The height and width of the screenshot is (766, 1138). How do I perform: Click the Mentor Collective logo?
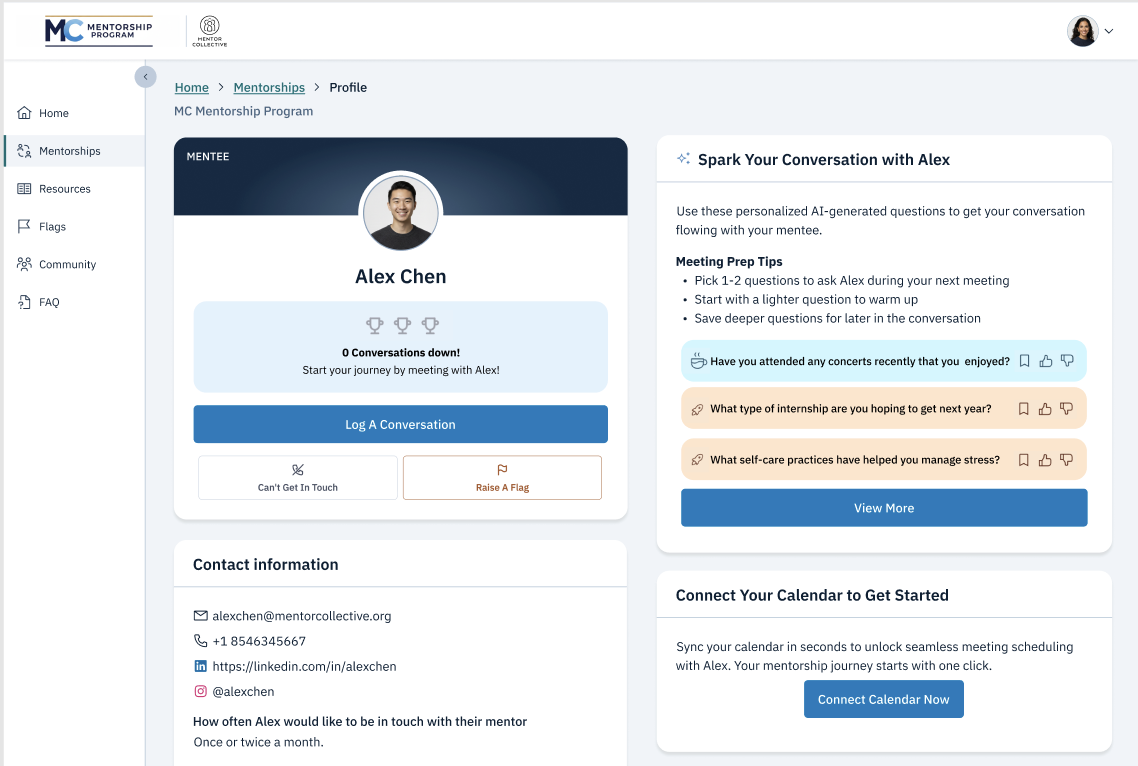[x=210, y=31]
